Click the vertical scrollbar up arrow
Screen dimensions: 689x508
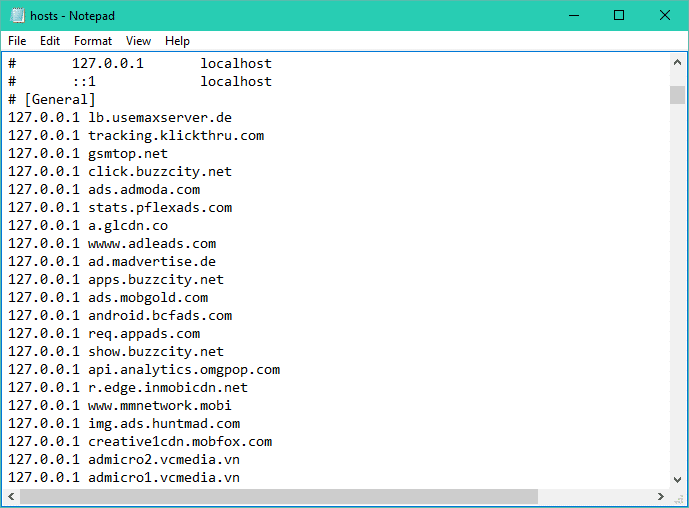coord(677,62)
